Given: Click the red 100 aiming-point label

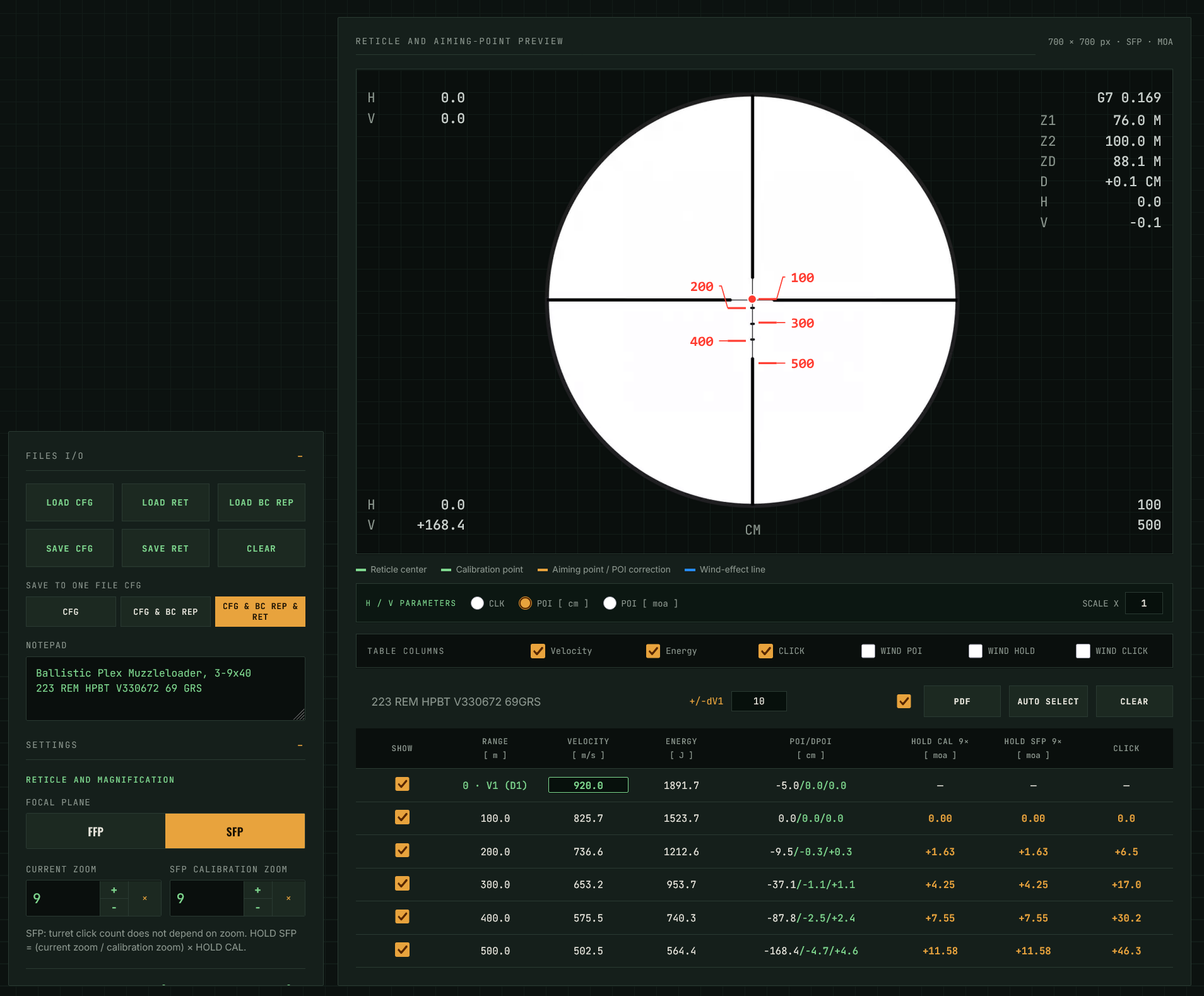Looking at the screenshot, I should click(x=802, y=278).
